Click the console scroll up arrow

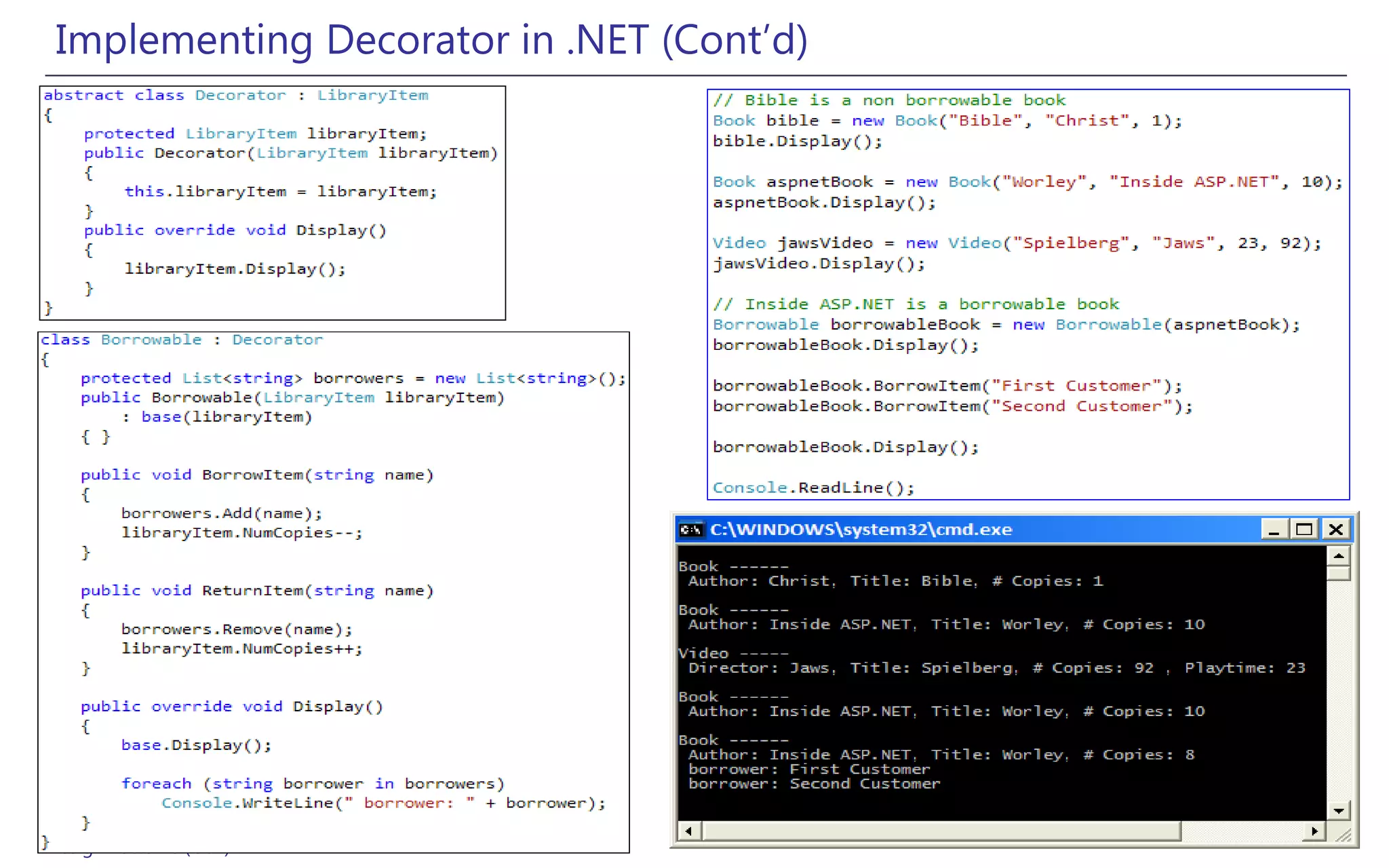click(1339, 556)
